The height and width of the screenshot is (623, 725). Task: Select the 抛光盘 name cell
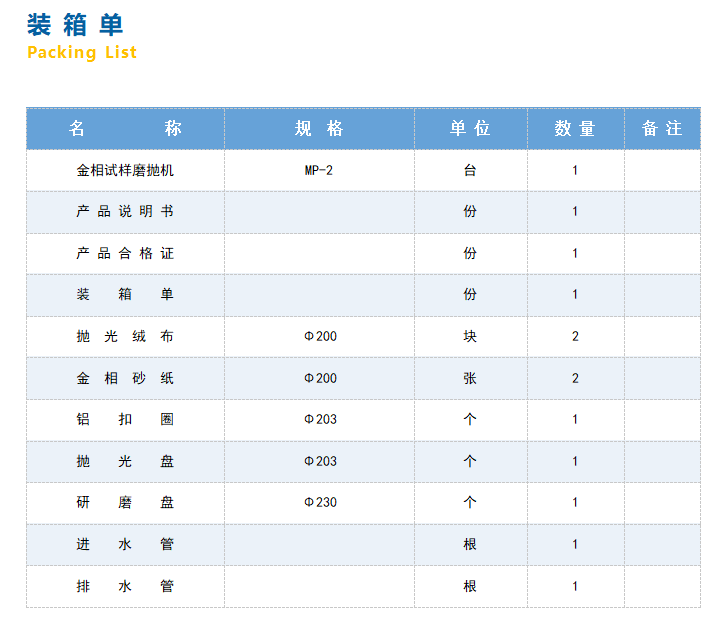(x=125, y=461)
